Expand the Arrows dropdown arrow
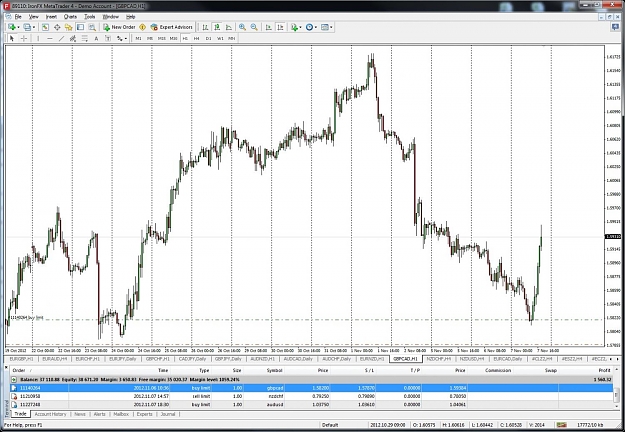This screenshot has width=625, height=432. click(x=126, y=38)
